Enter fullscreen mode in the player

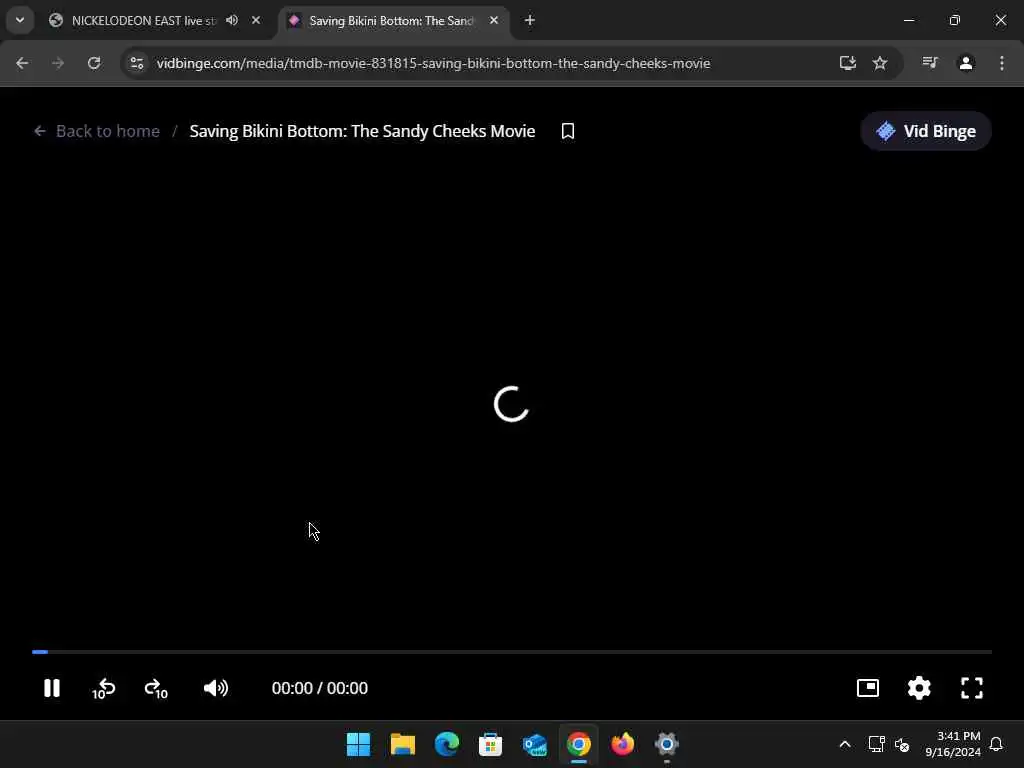(x=972, y=688)
